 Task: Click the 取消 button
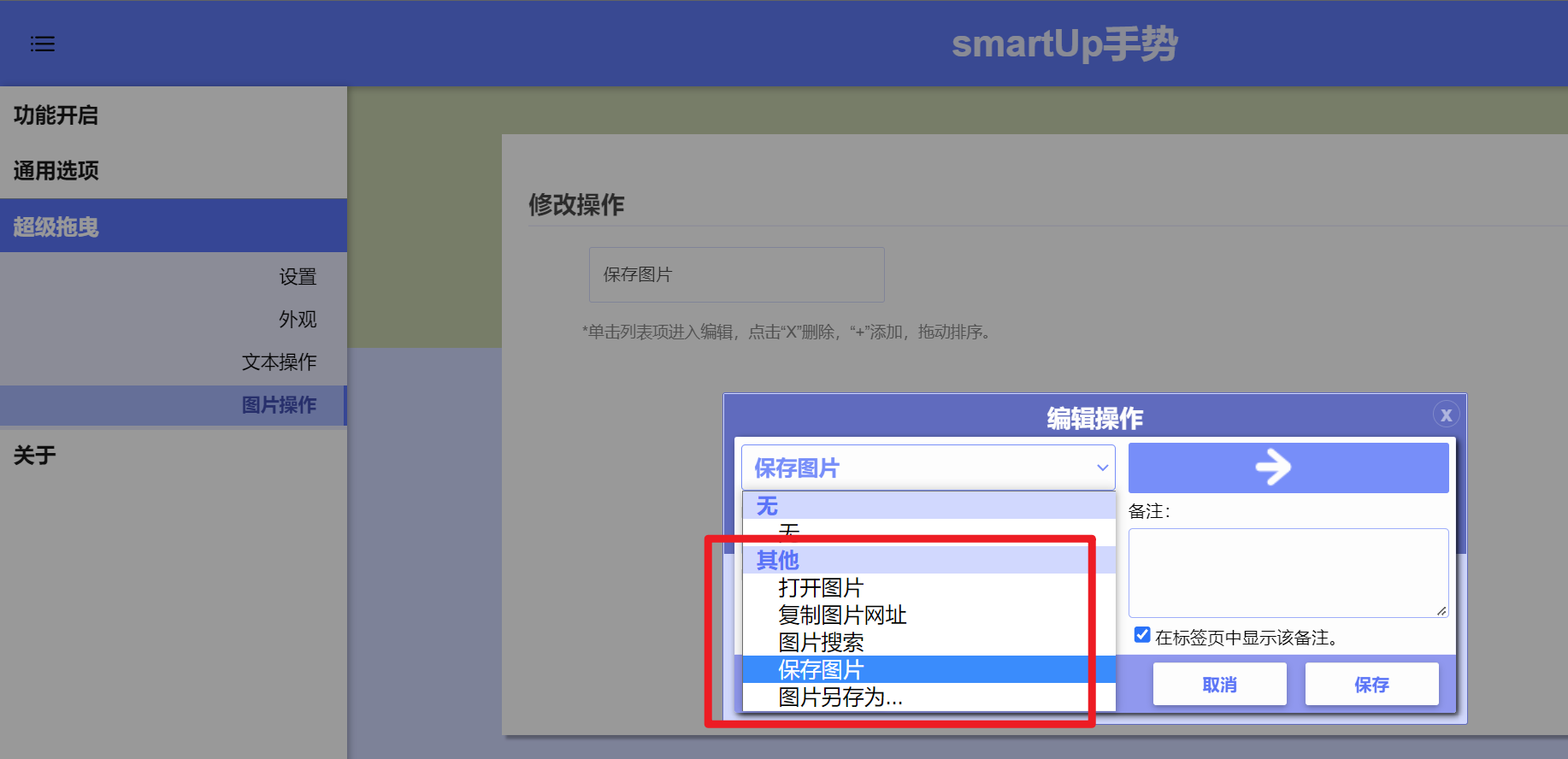[x=1219, y=684]
